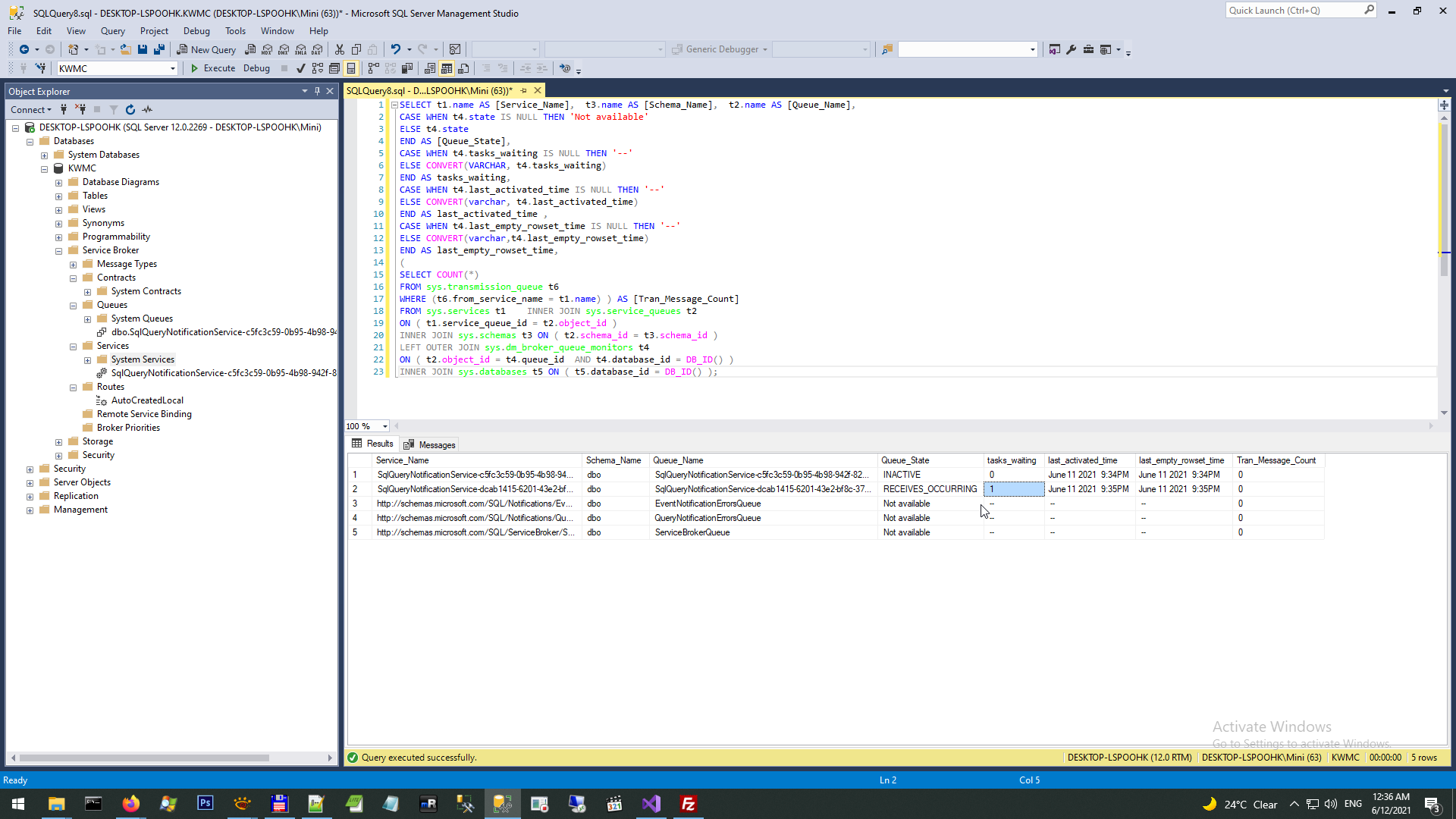The image size is (1456, 819).
Task: Click Object Explorer horizontal scrollbar
Action: 144,758
